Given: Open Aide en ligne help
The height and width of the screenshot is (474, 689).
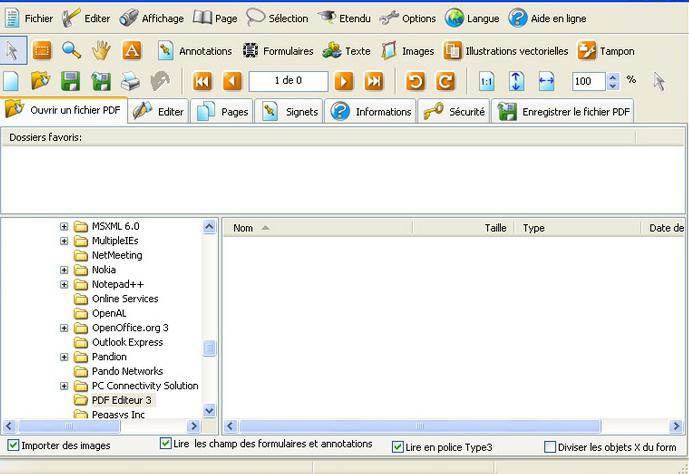Looking at the screenshot, I should click(547, 18).
